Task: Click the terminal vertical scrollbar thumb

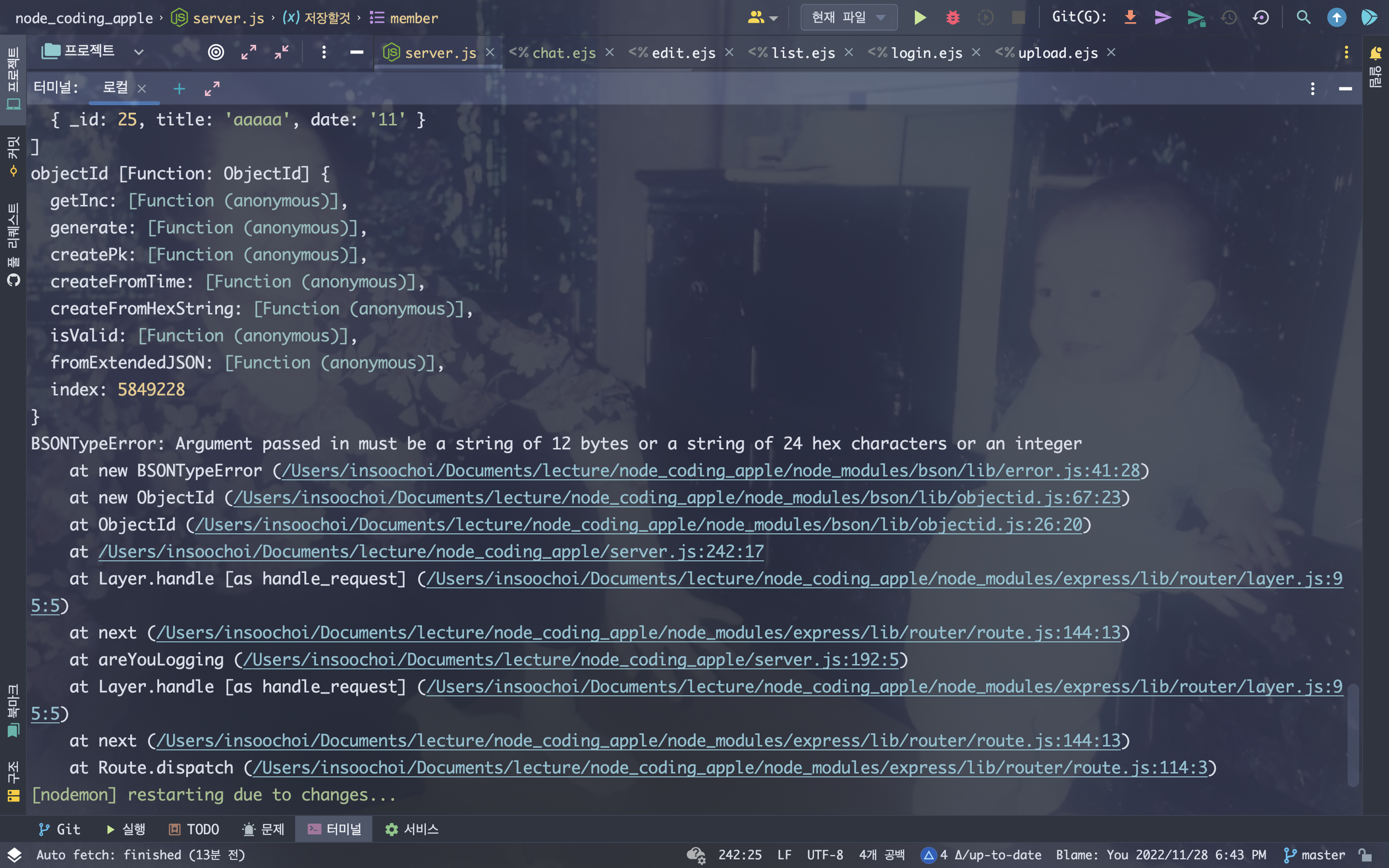Action: pos(1353,735)
